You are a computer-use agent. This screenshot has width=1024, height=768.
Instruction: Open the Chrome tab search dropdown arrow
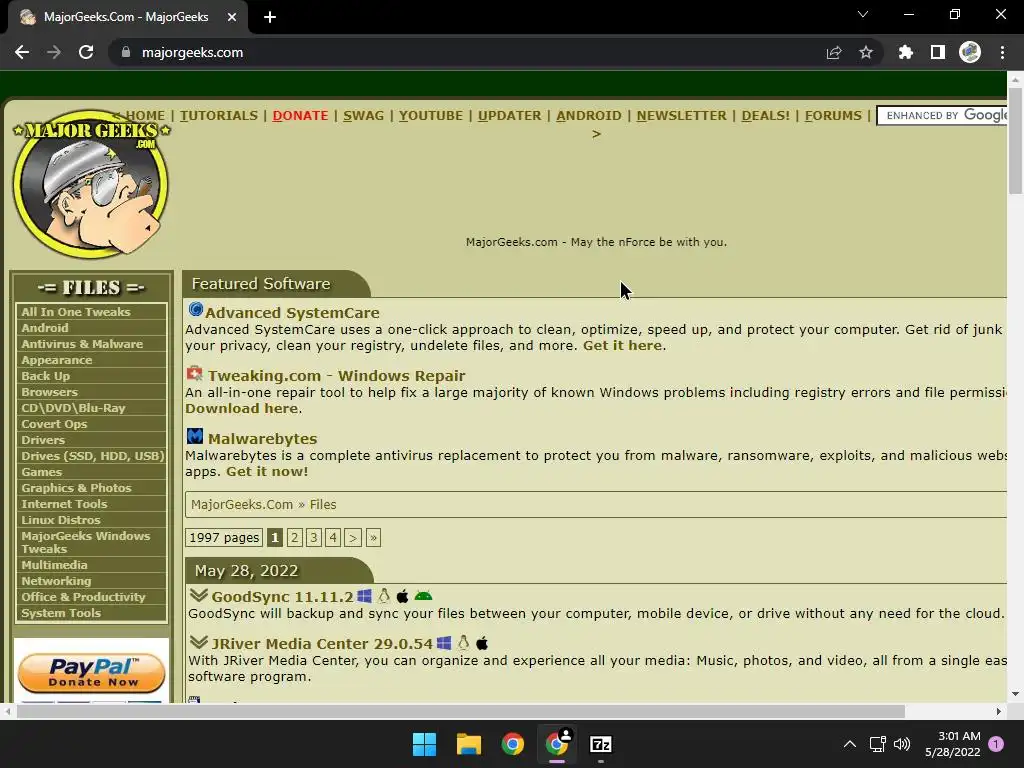(863, 14)
